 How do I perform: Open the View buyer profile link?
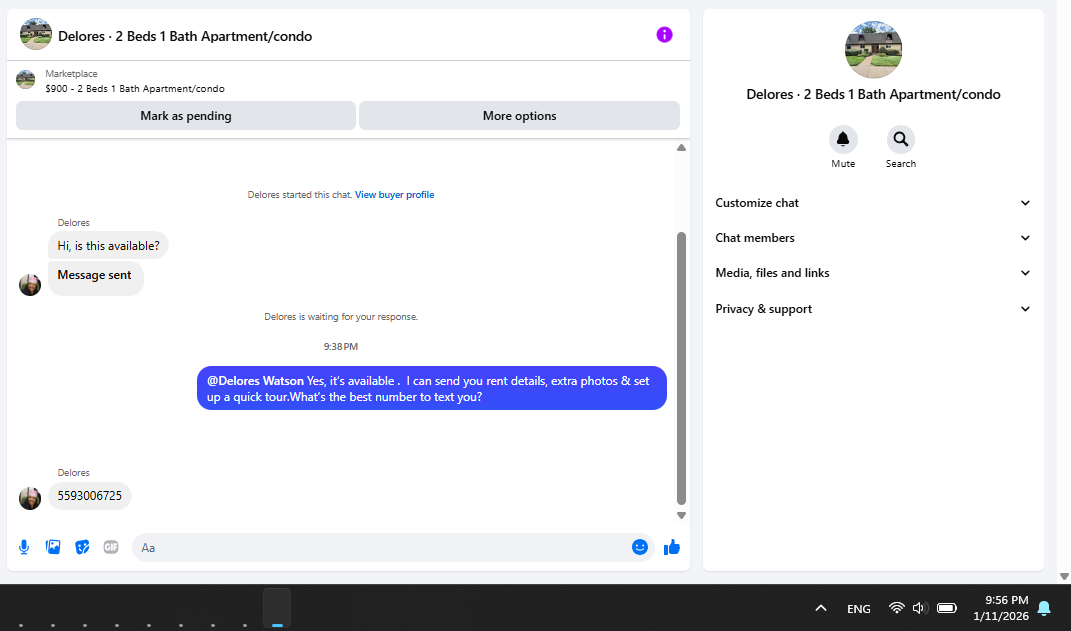(394, 195)
